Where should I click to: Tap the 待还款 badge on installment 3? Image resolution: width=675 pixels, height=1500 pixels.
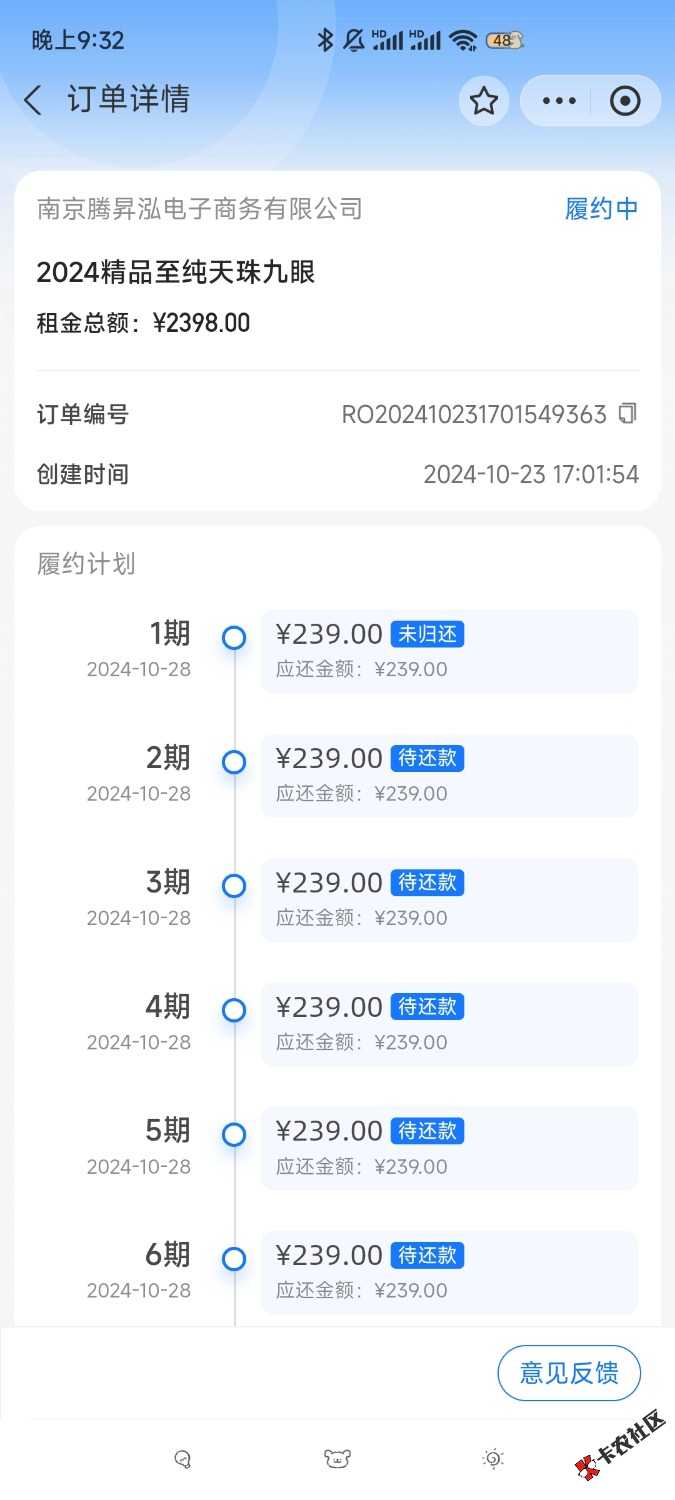click(x=427, y=882)
